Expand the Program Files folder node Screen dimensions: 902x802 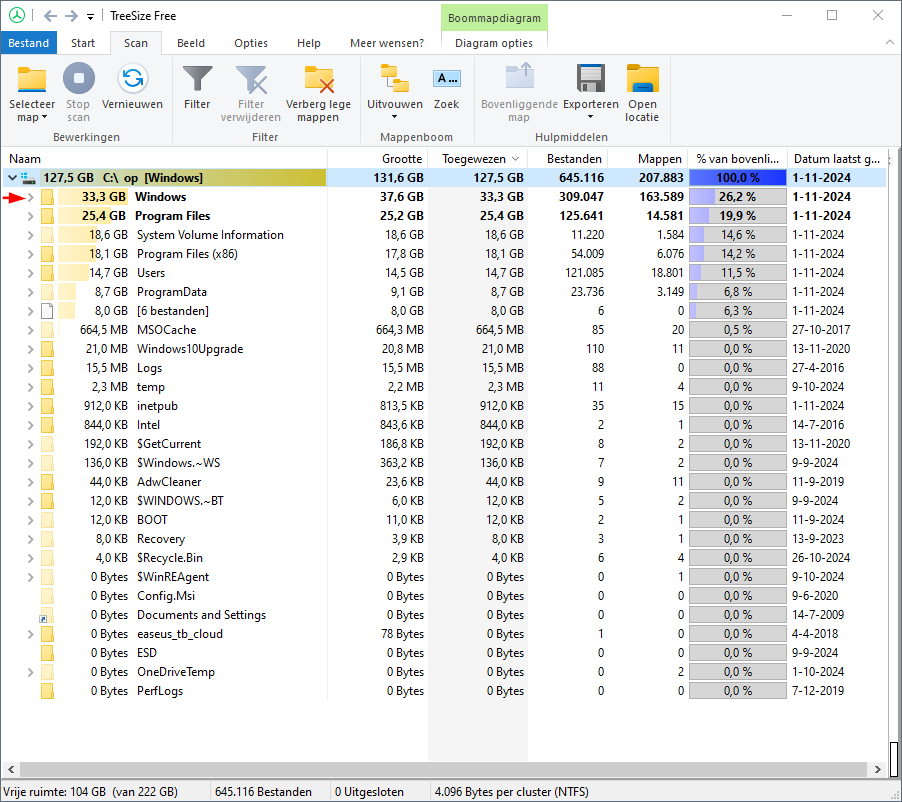coord(30,216)
